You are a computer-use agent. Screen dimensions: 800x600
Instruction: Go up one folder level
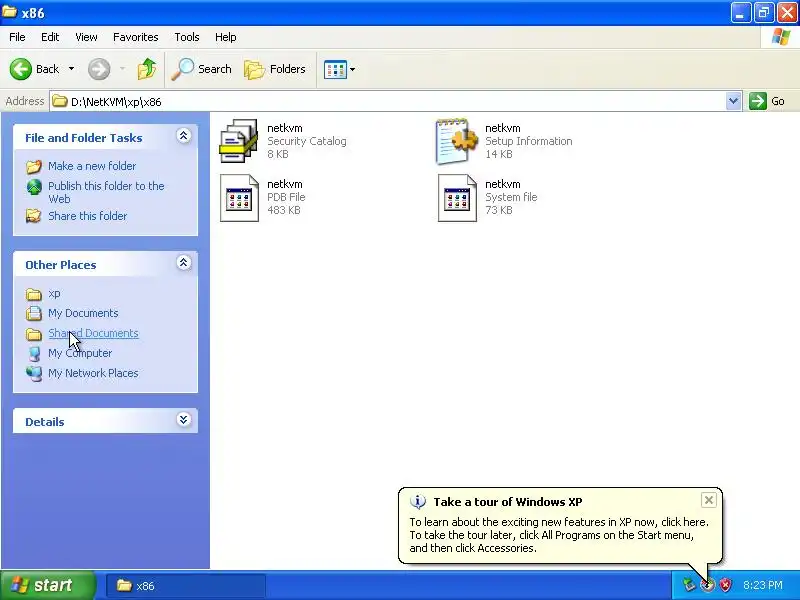pos(147,69)
